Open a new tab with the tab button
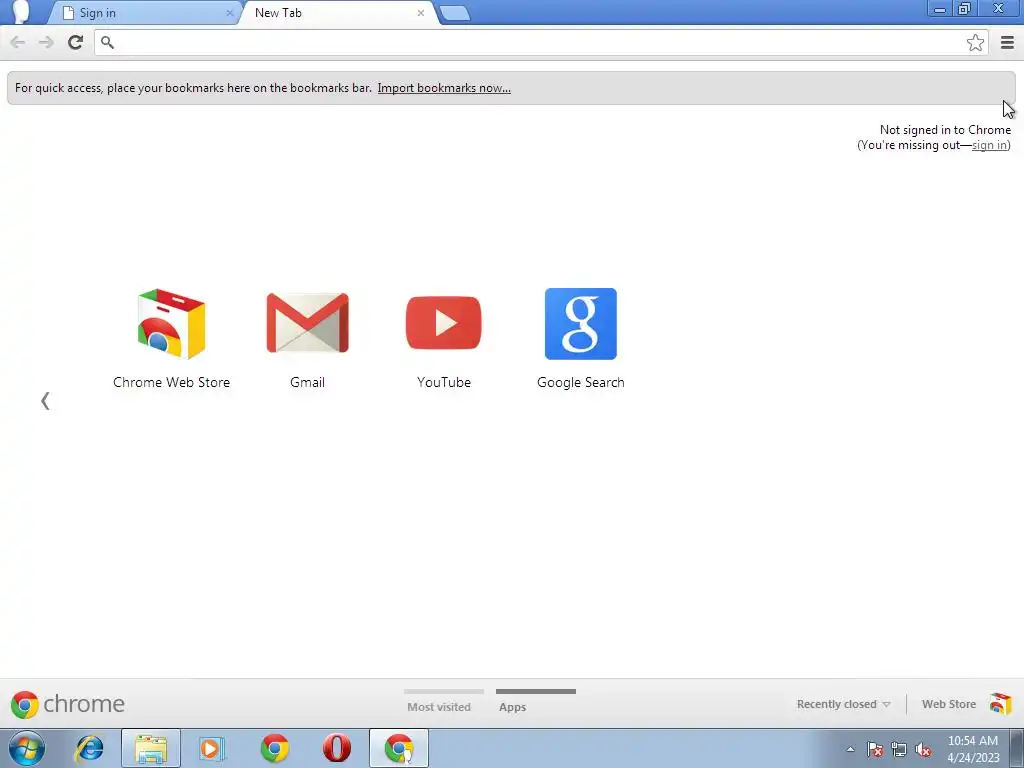Screen dimensions: 1024x768 (x=455, y=13)
